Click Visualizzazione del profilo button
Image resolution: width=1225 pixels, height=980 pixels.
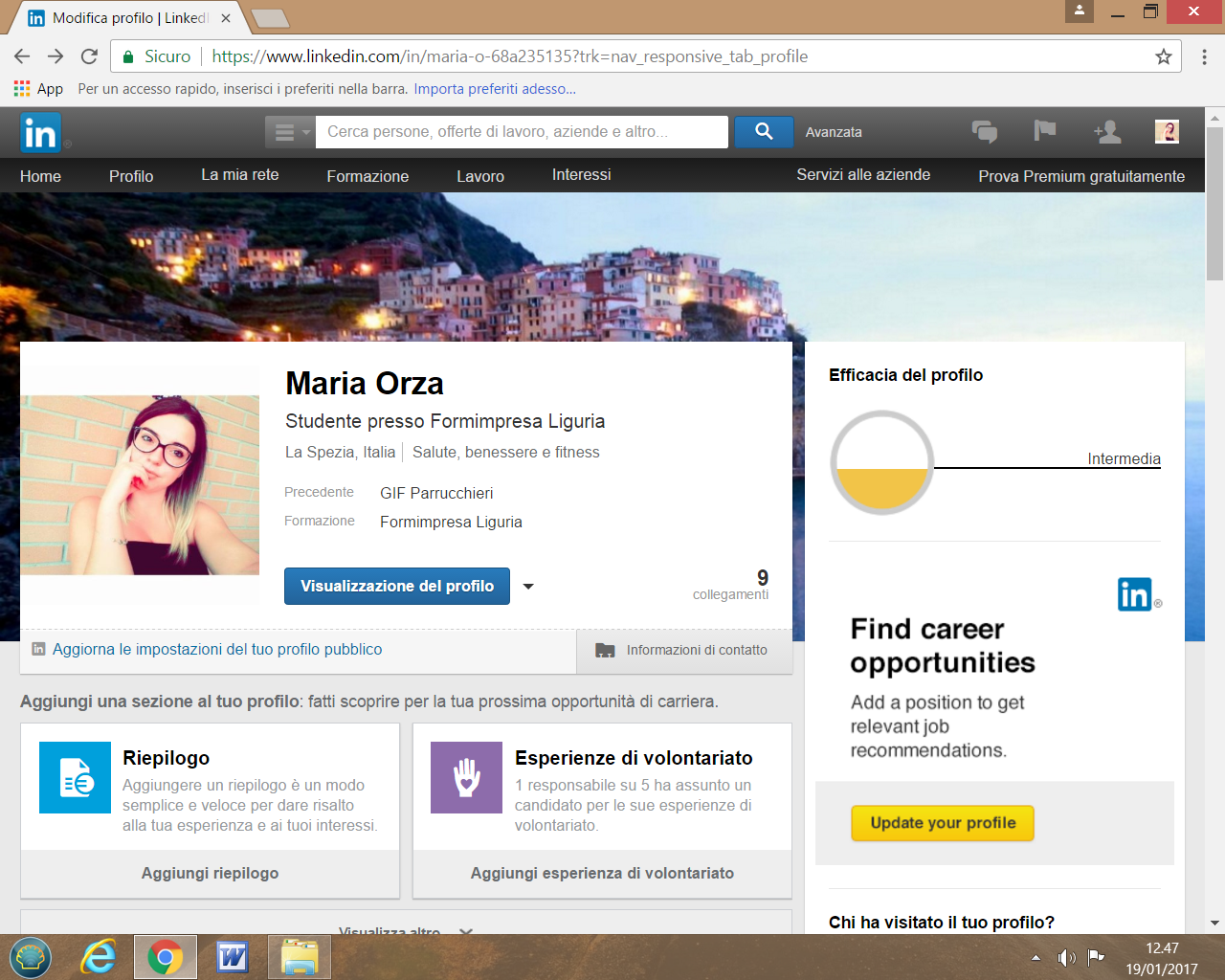click(x=397, y=587)
